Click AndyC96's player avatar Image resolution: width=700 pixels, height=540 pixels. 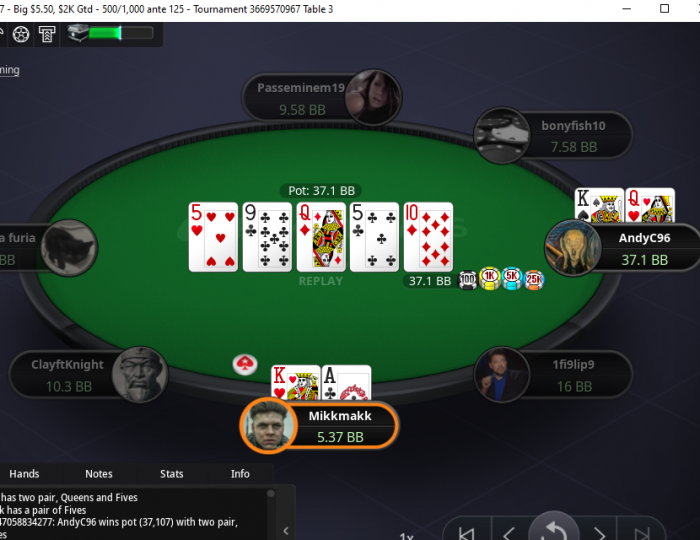point(573,248)
